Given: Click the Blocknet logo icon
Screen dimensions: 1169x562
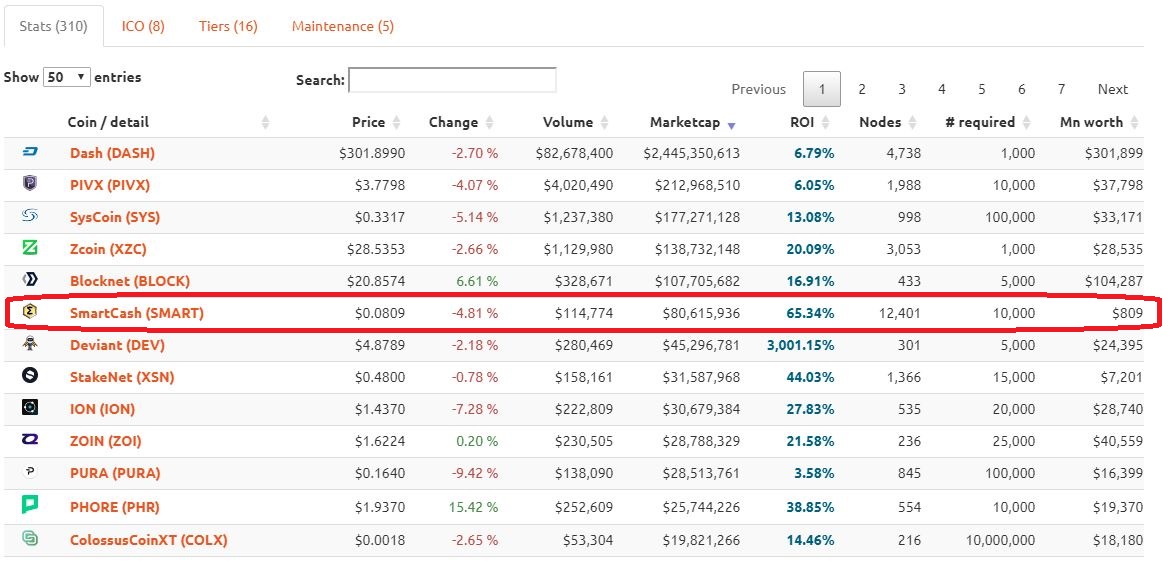Looking at the screenshot, I should tap(31, 280).
